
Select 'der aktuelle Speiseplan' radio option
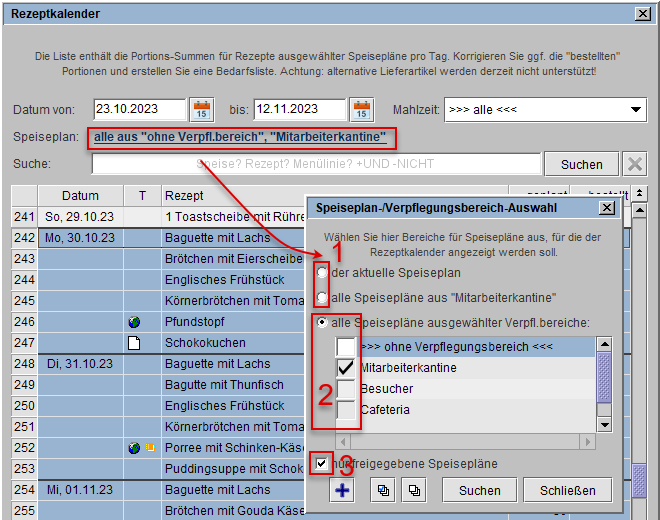(322, 273)
